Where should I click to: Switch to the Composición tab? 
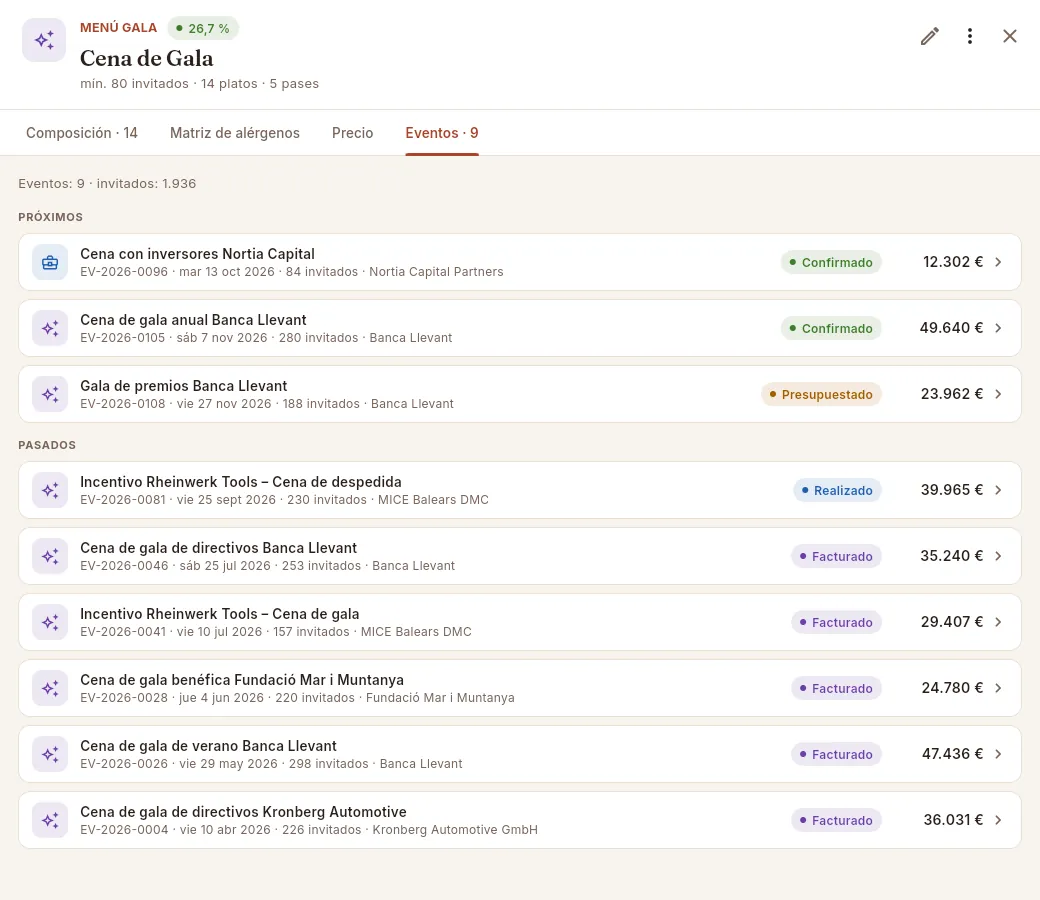pos(82,133)
